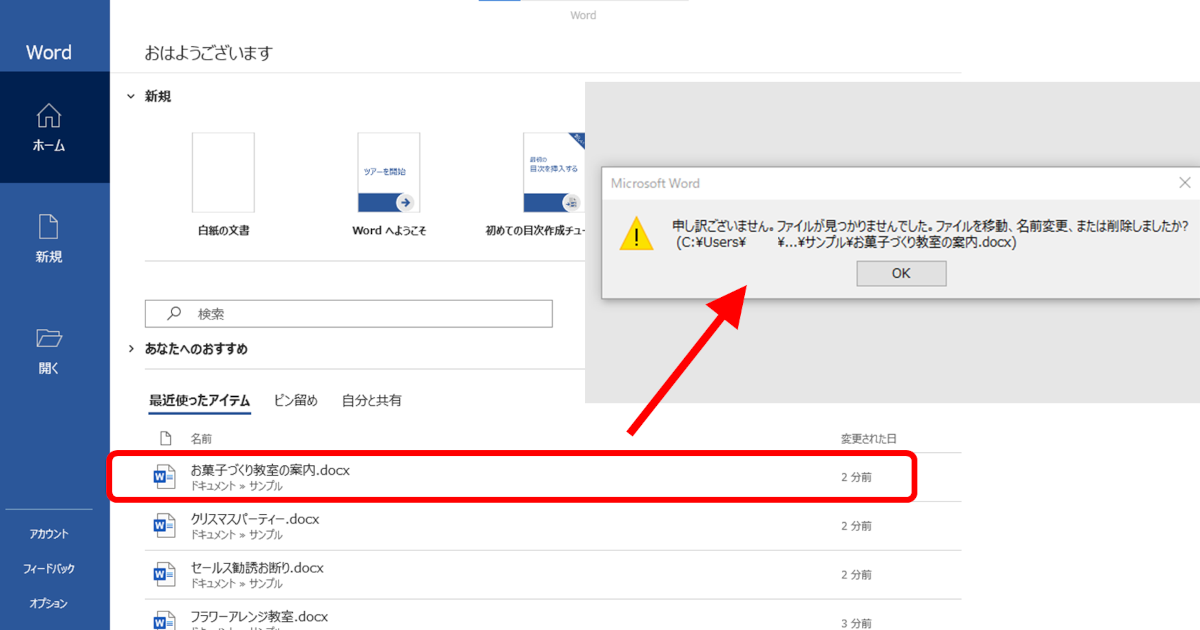Screen dimensions: 1200x630
Task: Click Word icon beside クリスマスパーティー.docx
Action: coord(163,526)
